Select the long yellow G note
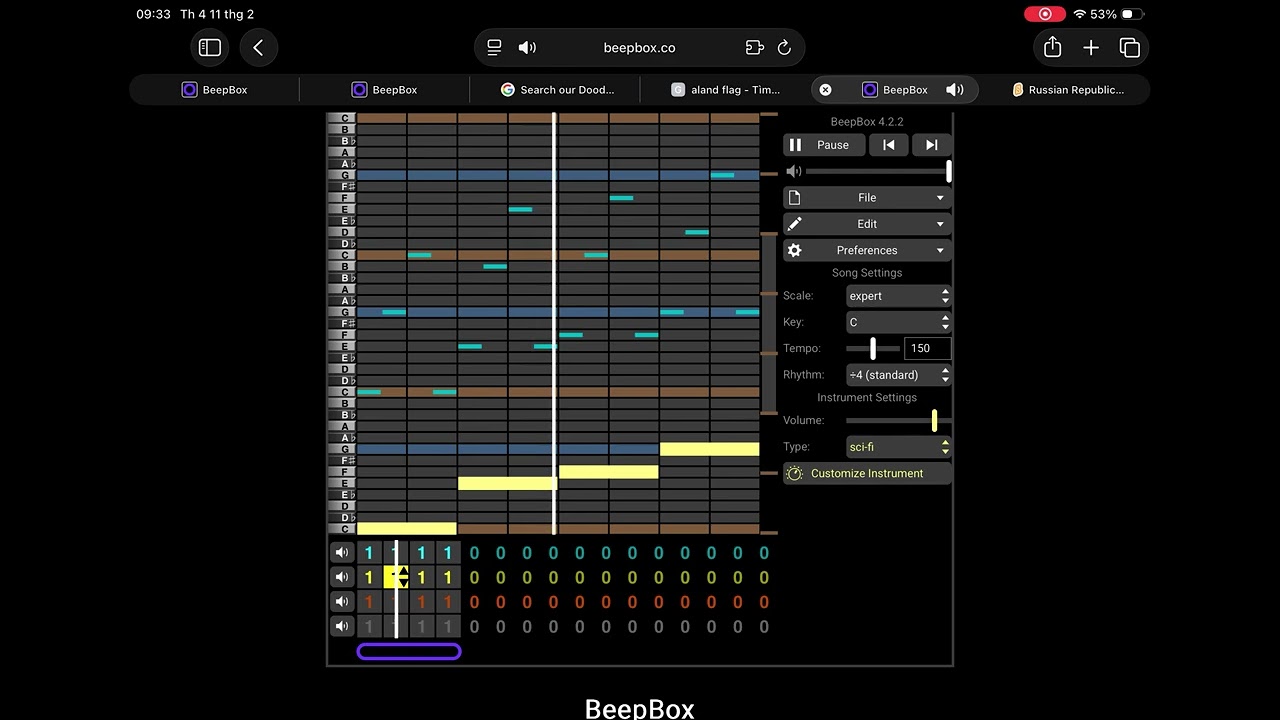 709,449
